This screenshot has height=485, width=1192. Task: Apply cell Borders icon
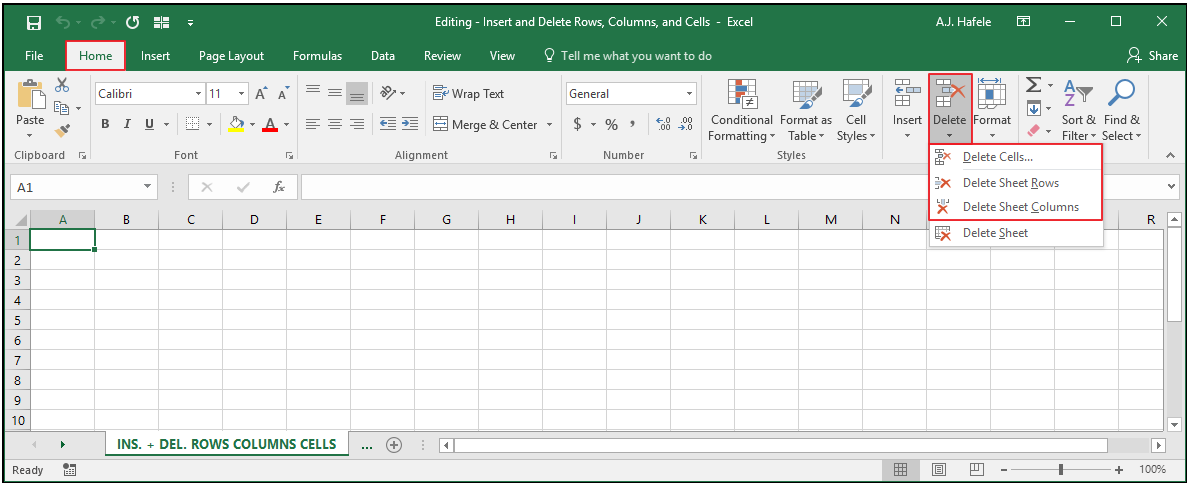[x=192, y=124]
